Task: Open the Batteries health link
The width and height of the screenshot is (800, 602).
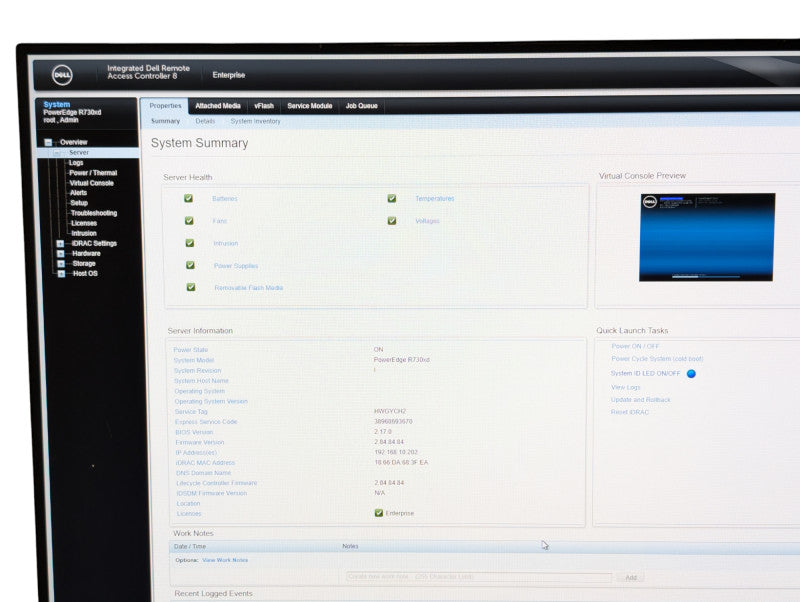Action: (x=224, y=198)
